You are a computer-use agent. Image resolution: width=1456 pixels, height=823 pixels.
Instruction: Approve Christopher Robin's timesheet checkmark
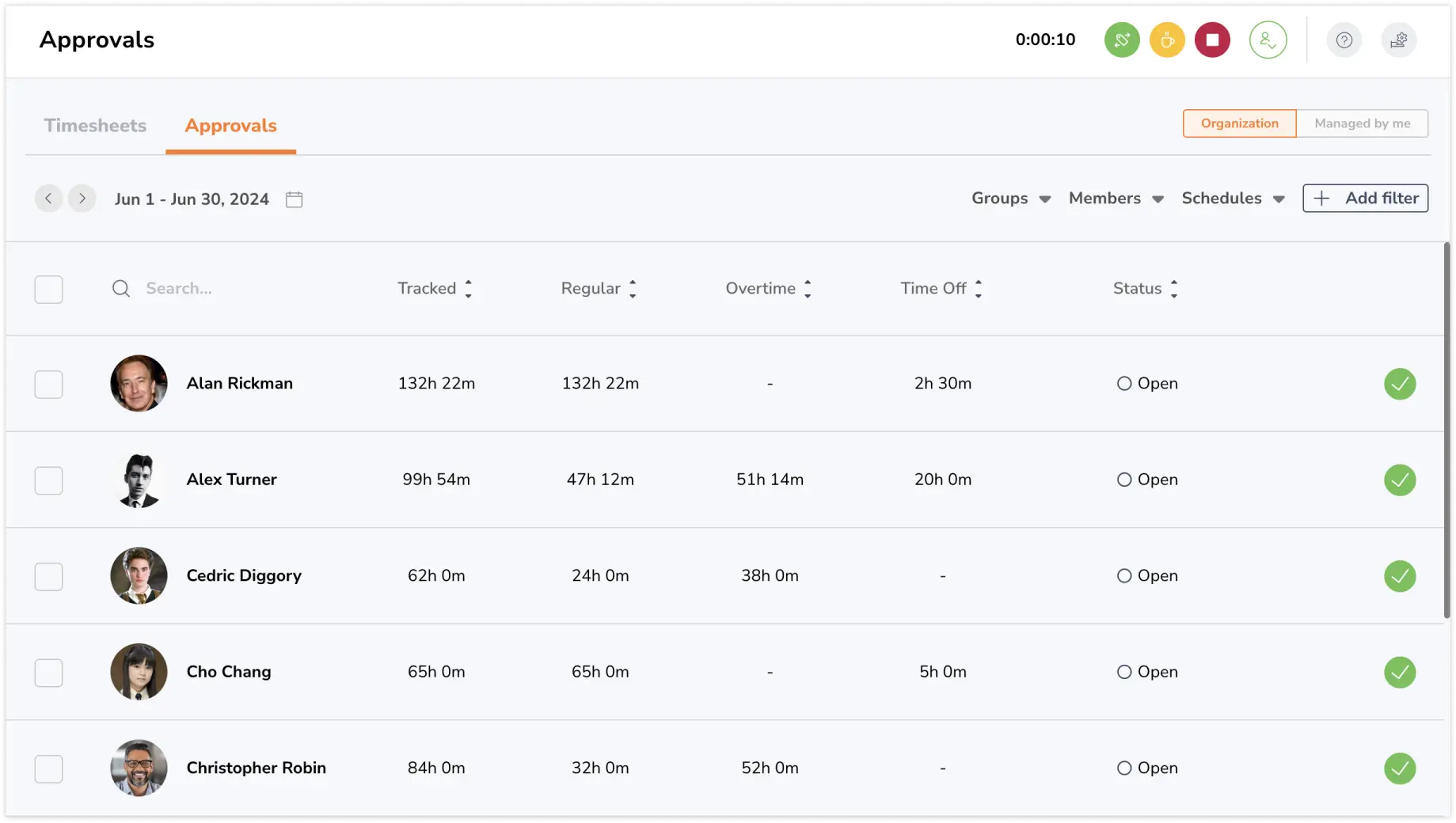pyautogui.click(x=1399, y=768)
